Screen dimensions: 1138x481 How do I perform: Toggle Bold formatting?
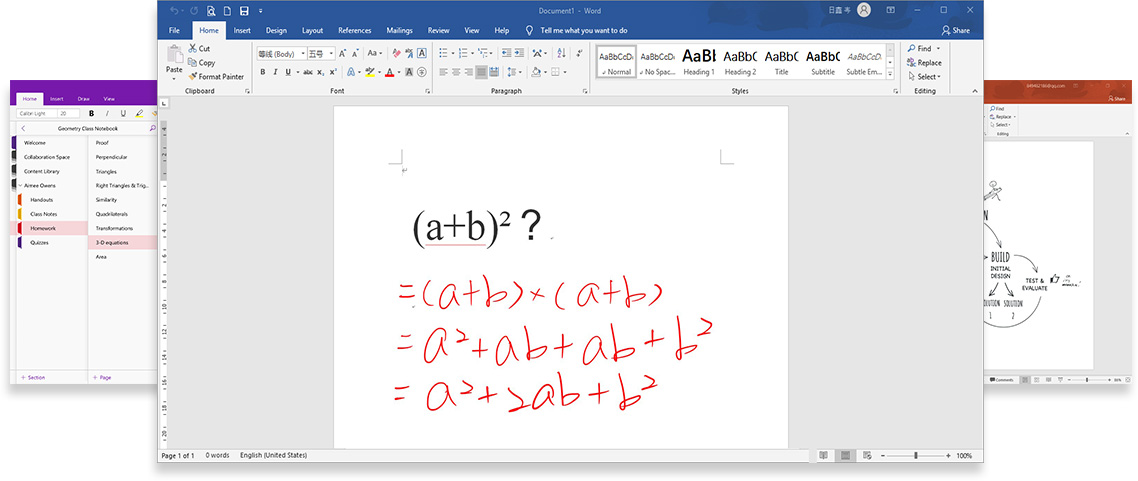point(263,72)
